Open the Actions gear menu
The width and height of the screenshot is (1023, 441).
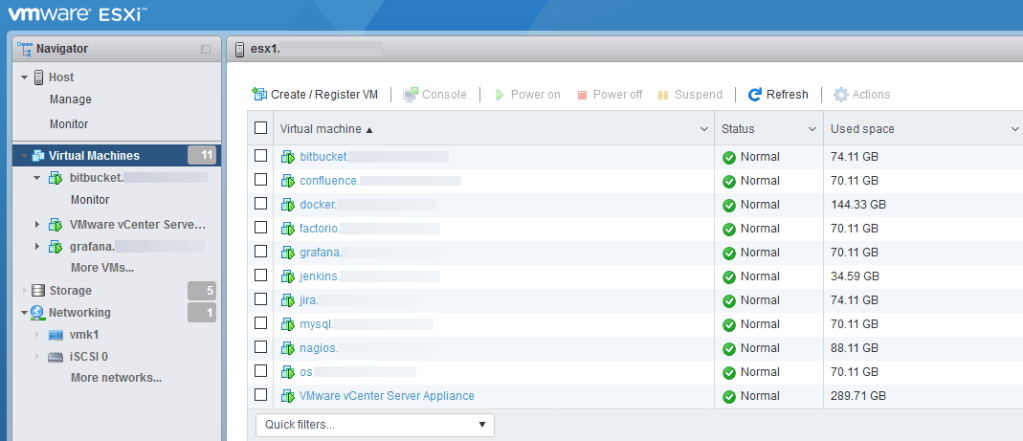(x=841, y=95)
